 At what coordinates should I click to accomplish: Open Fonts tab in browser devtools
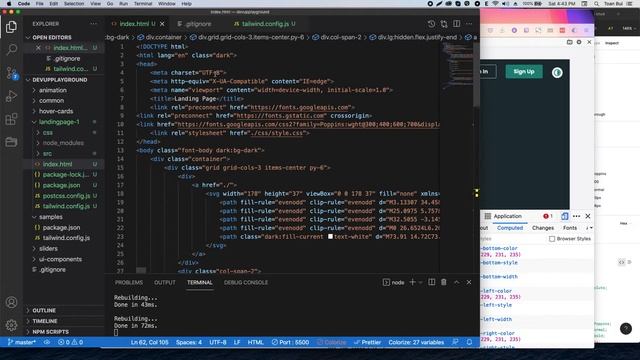(x=570, y=228)
